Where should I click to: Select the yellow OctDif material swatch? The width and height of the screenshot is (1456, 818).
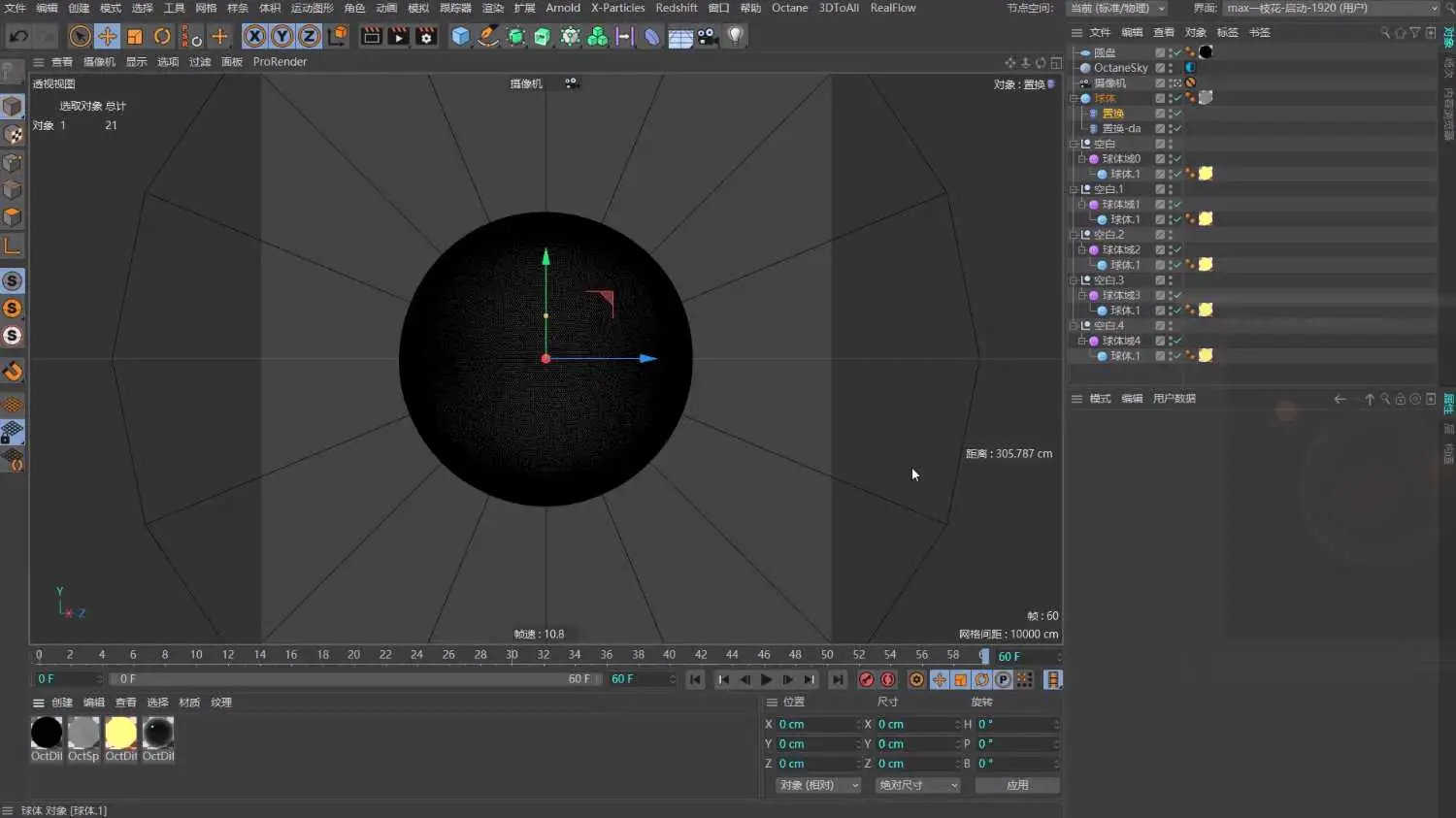[121, 733]
